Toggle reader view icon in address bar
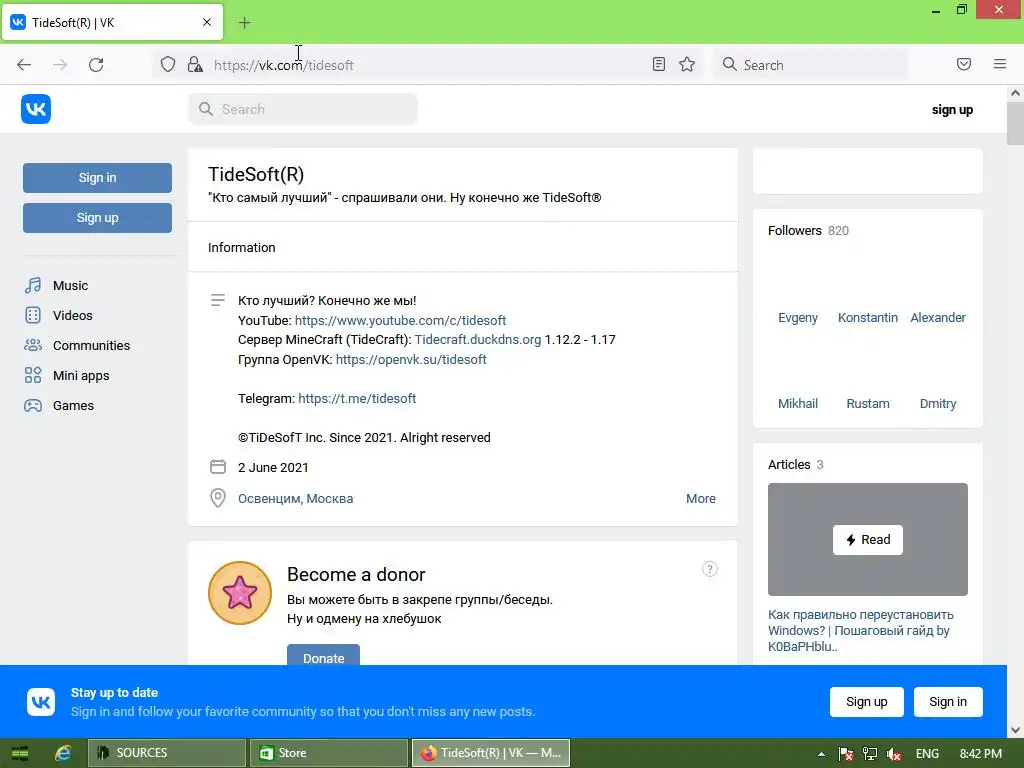Image resolution: width=1024 pixels, height=768 pixels. (x=659, y=64)
